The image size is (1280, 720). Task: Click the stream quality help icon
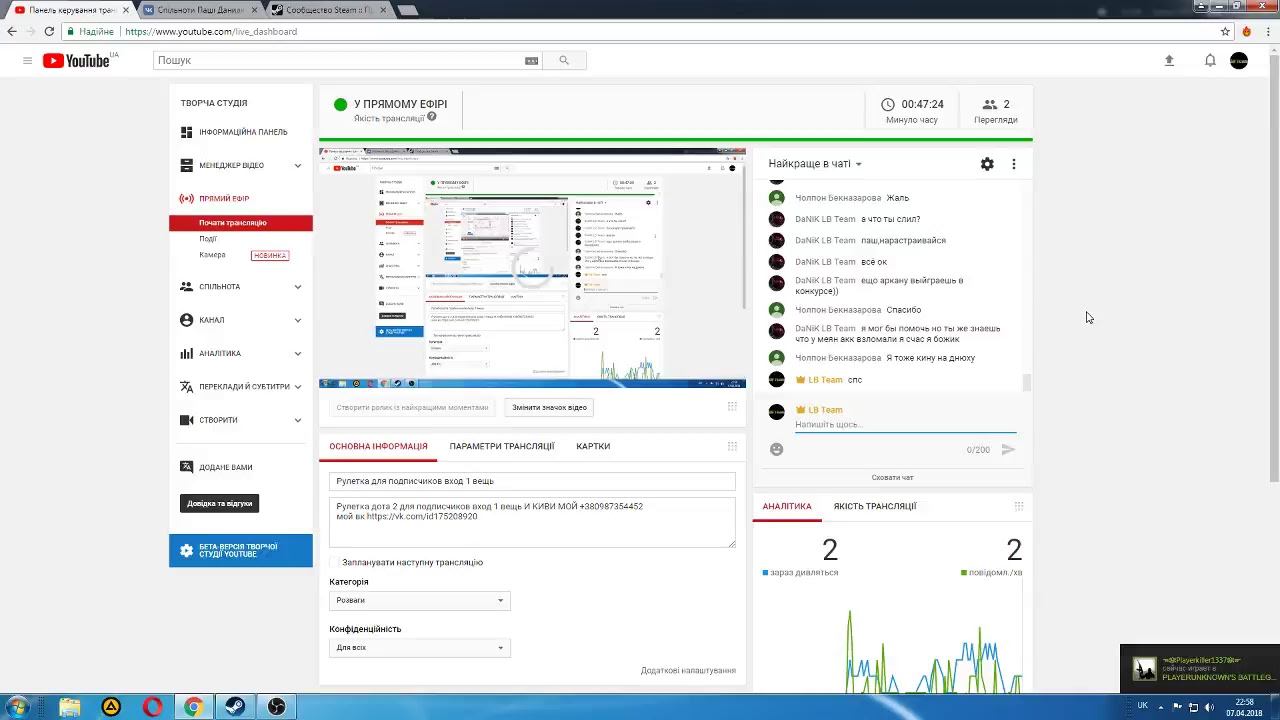pyautogui.click(x=432, y=117)
